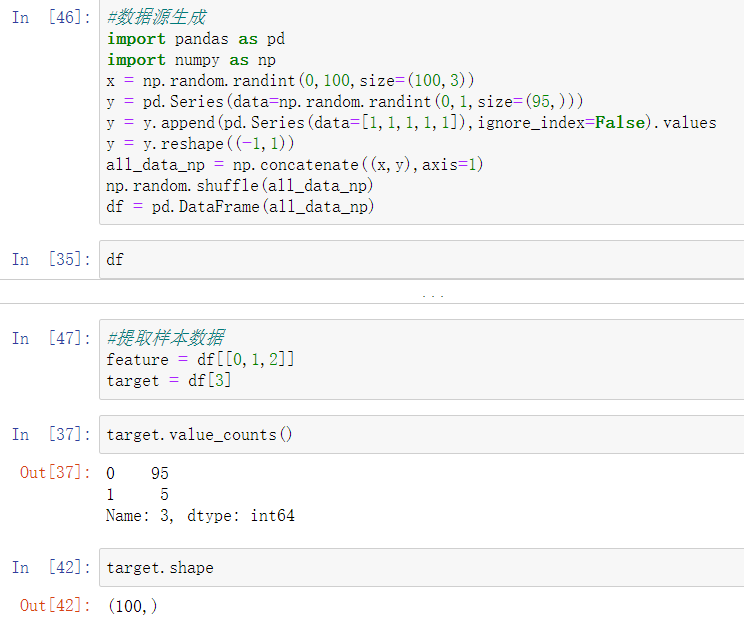Click the feature/target extraction cell In [47]

pos(421,359)
